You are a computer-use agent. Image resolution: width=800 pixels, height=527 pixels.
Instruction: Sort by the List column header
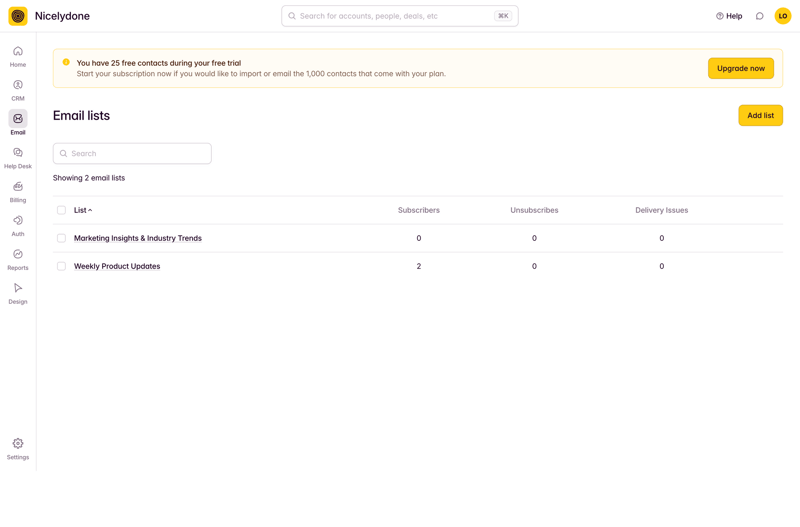pyautogui.click(x=83, y=210)
